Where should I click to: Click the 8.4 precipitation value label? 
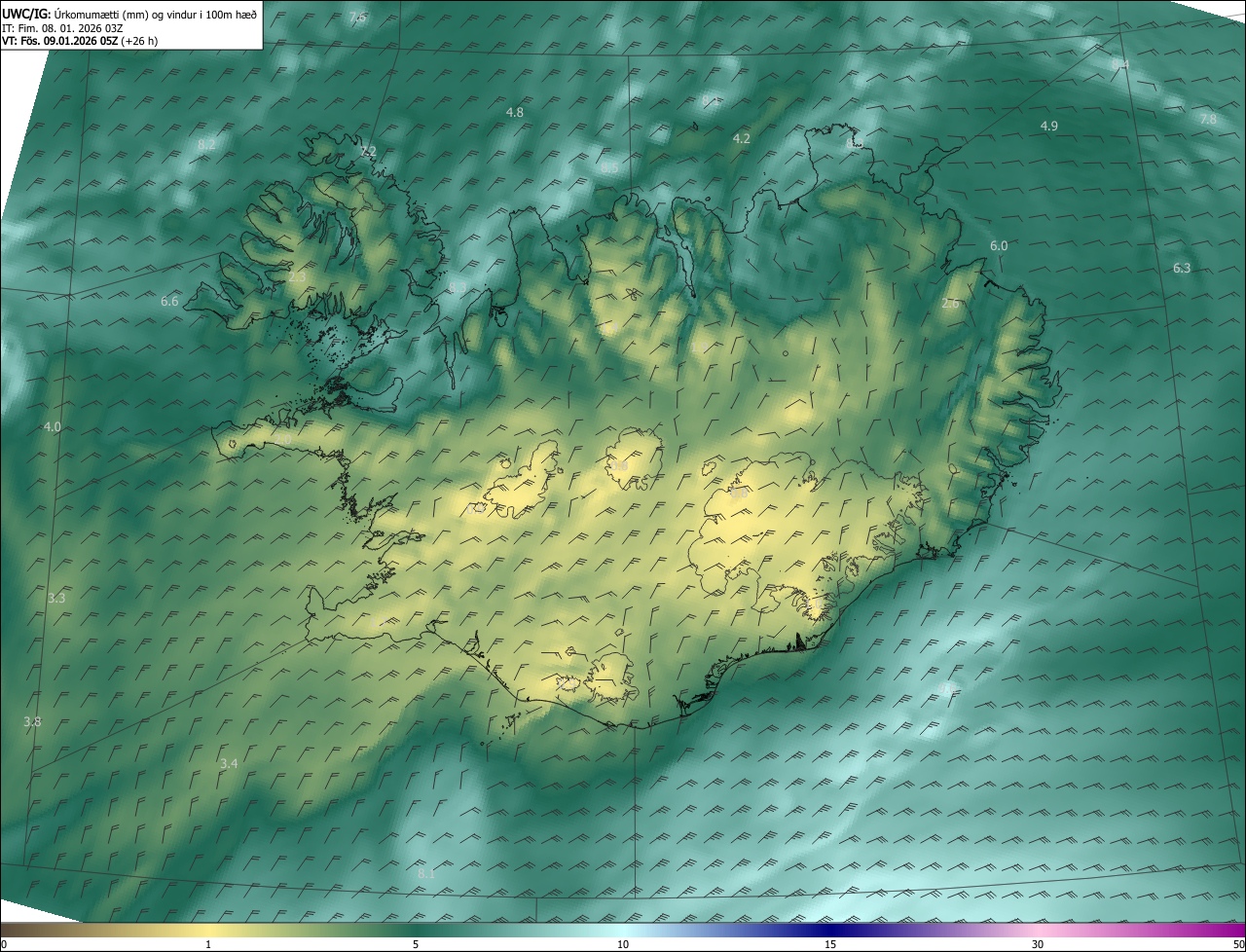click(x=1120, y=65)
